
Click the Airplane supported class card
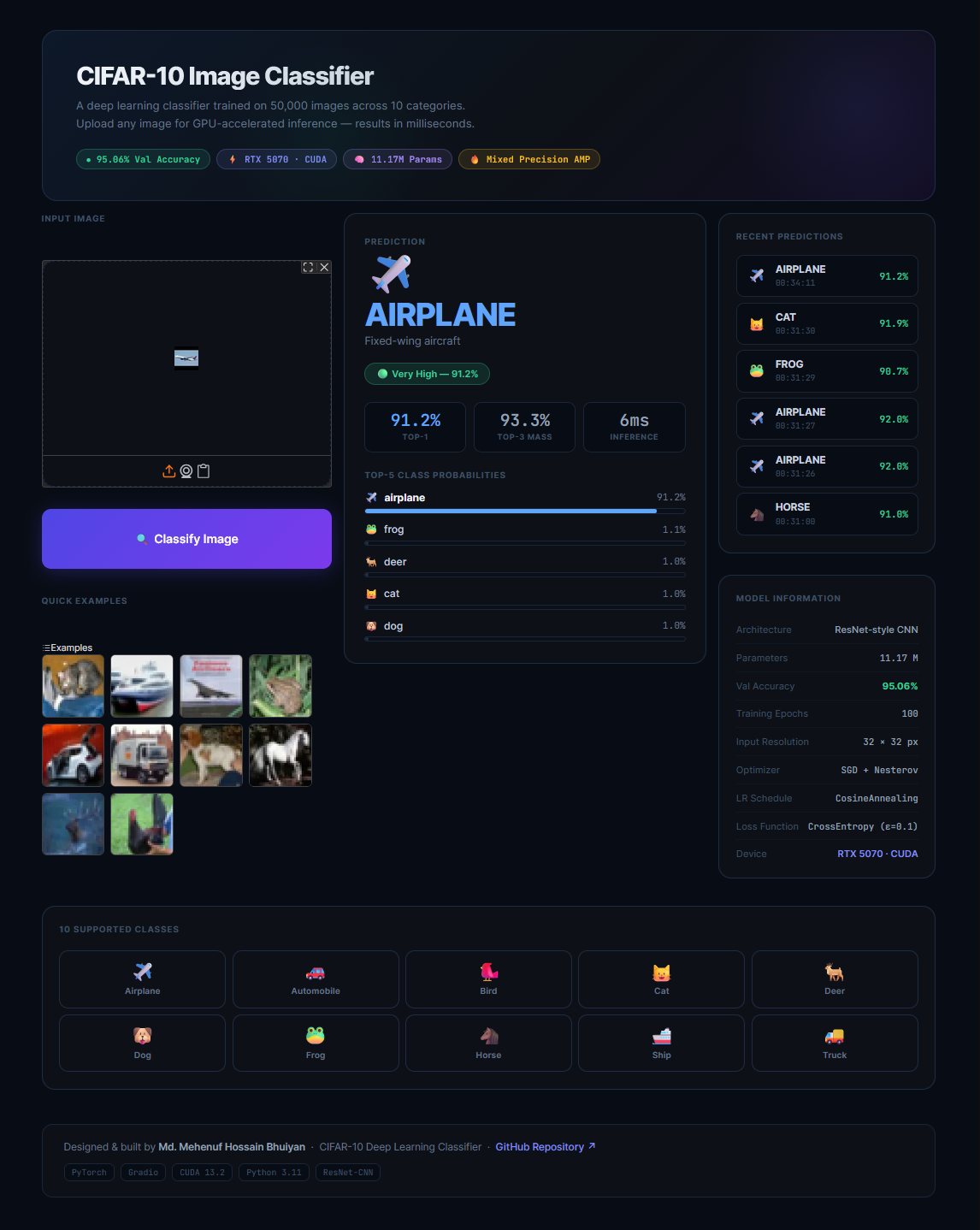(x=142, y=979)
